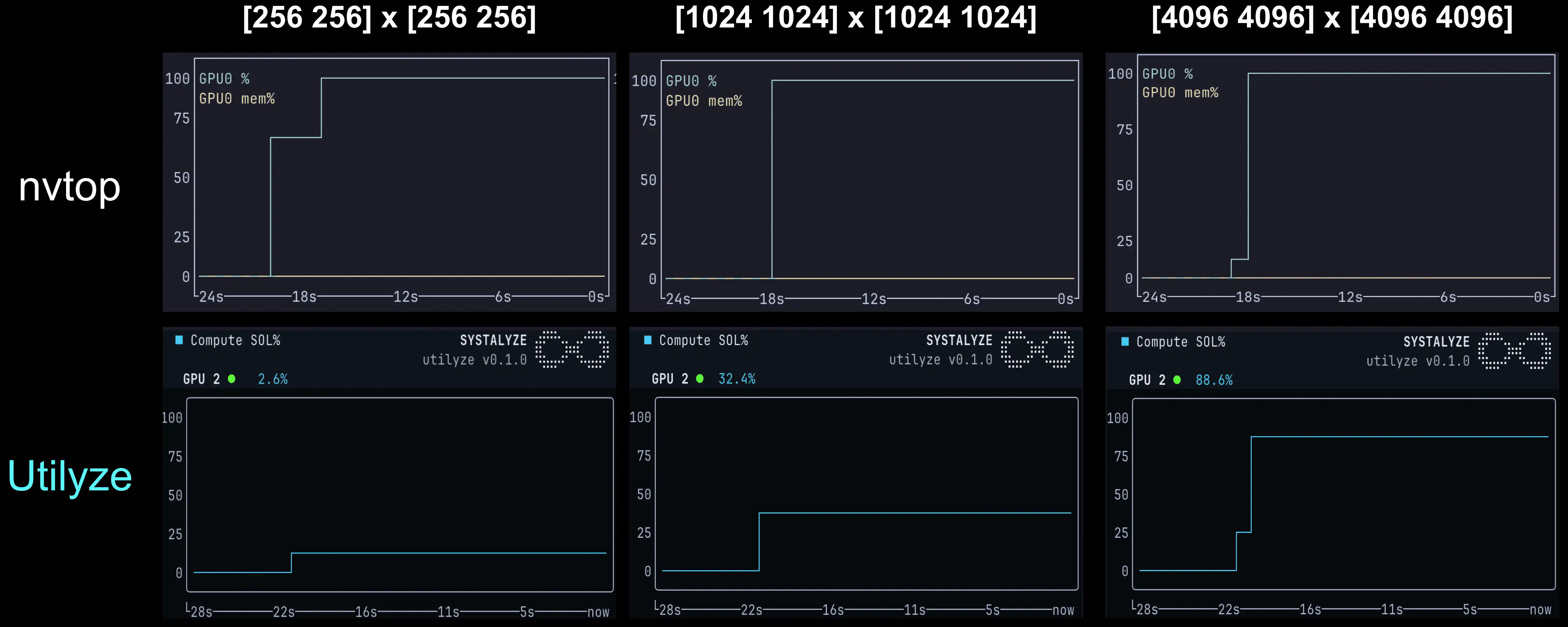The width and height of the screenshot is (1568, 627).
Task: Click Systalyze infinity logo in 4096 panel
Action: coord(1514,350)
